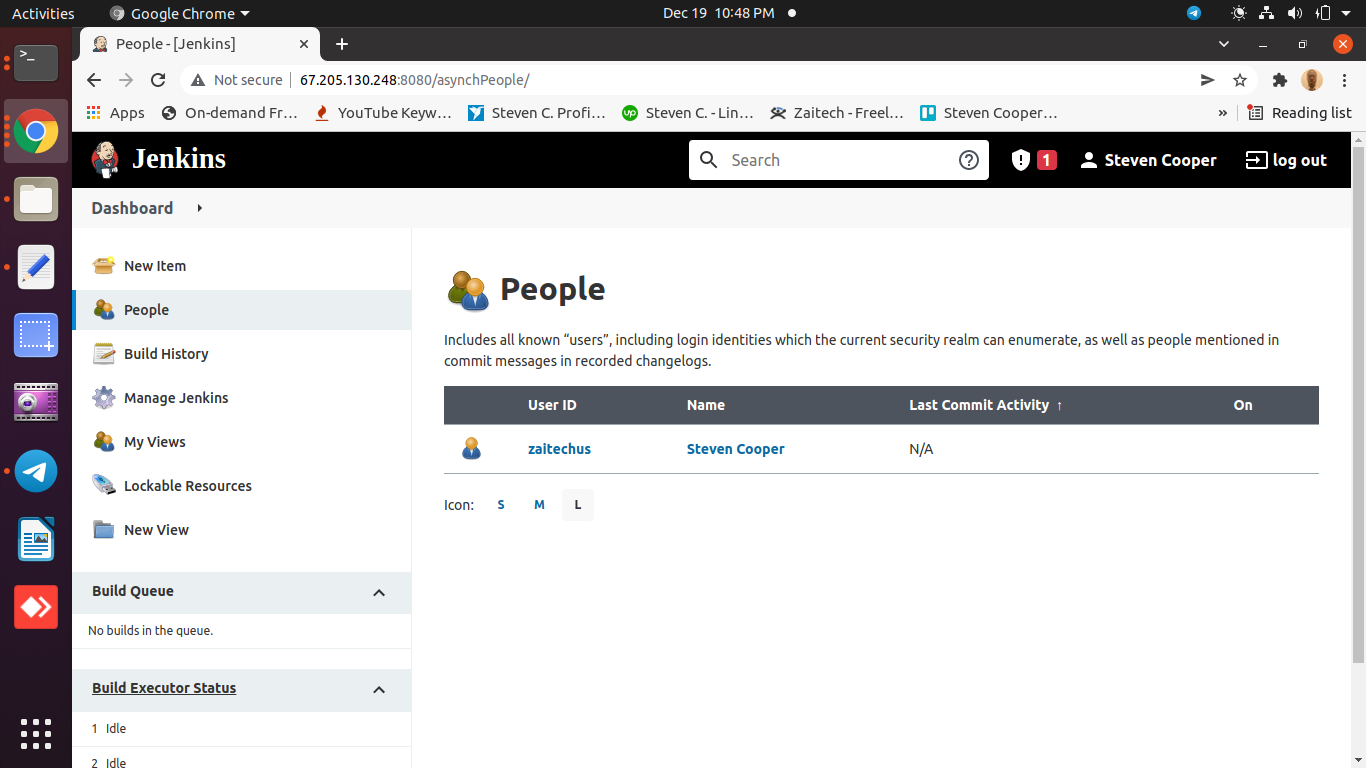
Task: Open the clock showing Dec 19 10:48 PM
Action: 718,13
